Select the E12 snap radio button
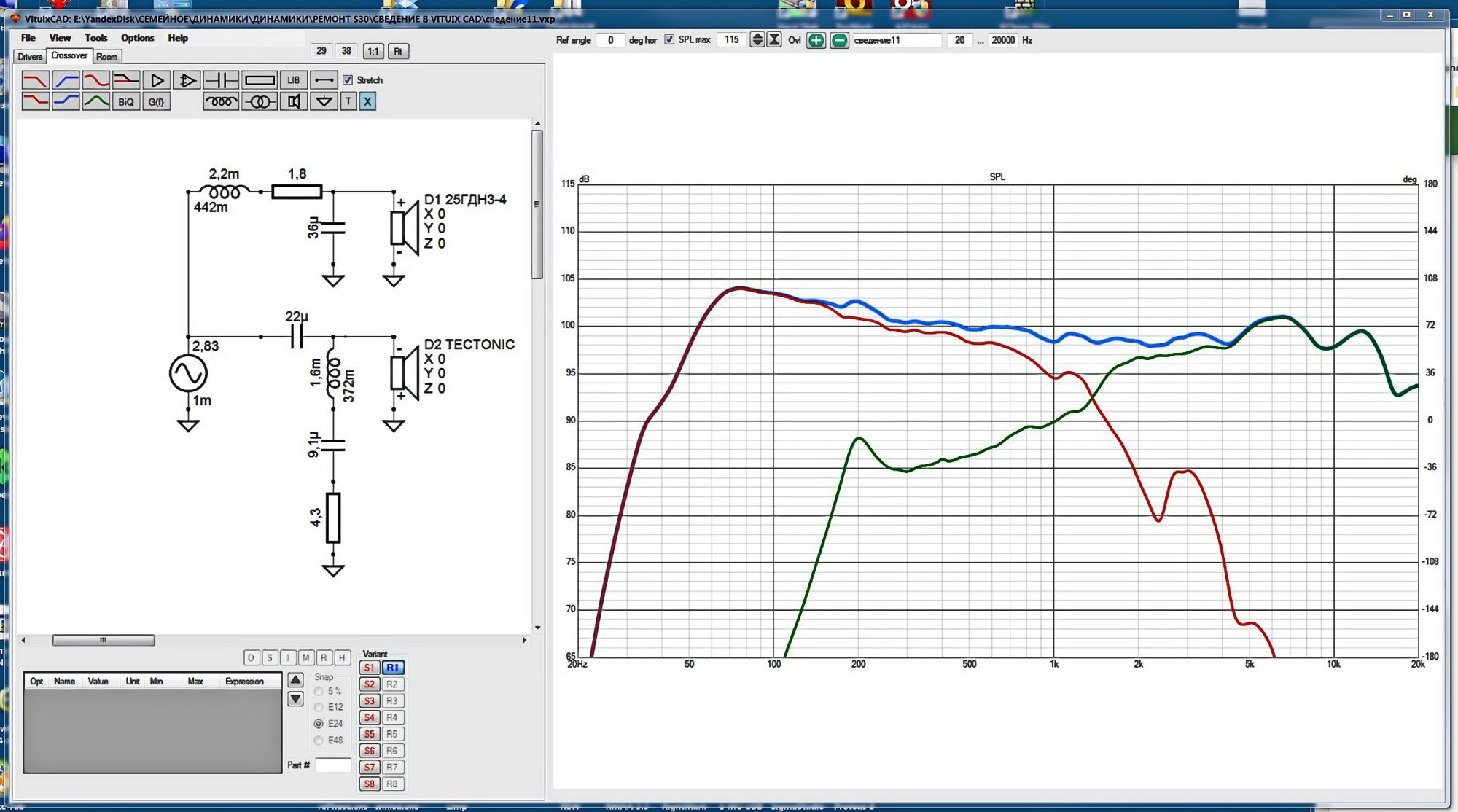 [319, 707]
